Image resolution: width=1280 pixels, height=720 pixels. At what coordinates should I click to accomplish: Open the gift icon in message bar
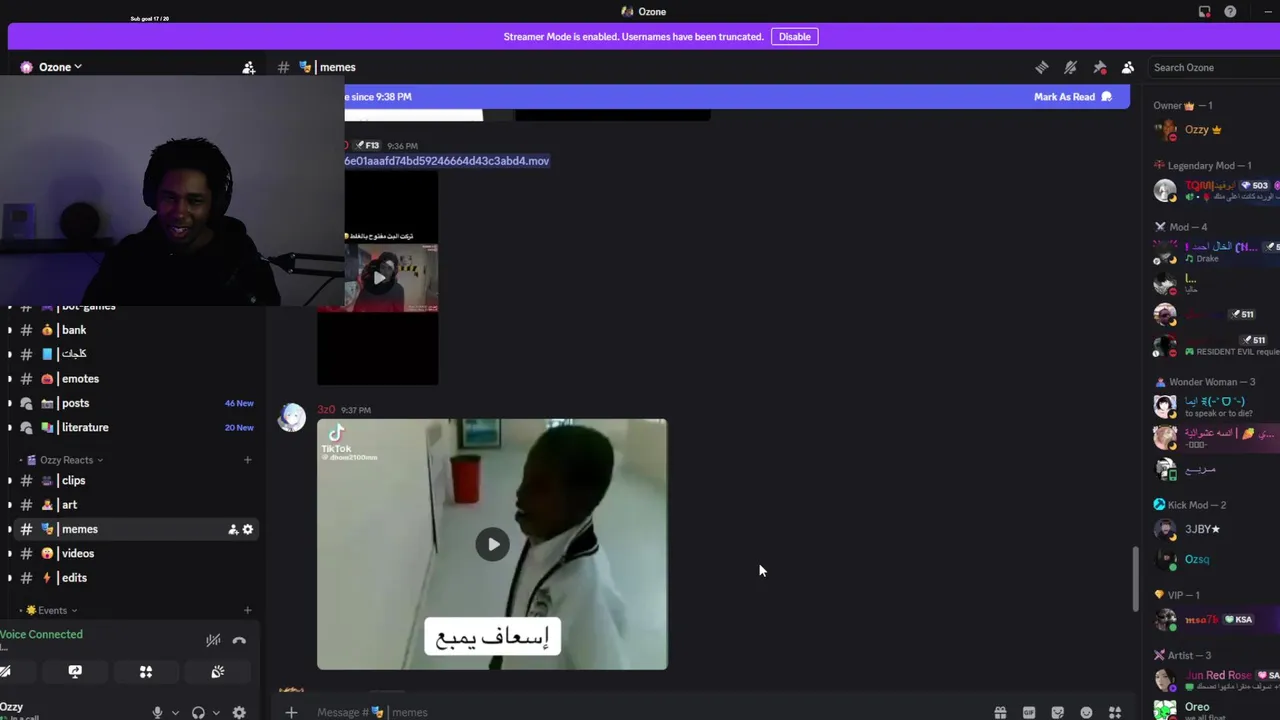[1000, 712]
